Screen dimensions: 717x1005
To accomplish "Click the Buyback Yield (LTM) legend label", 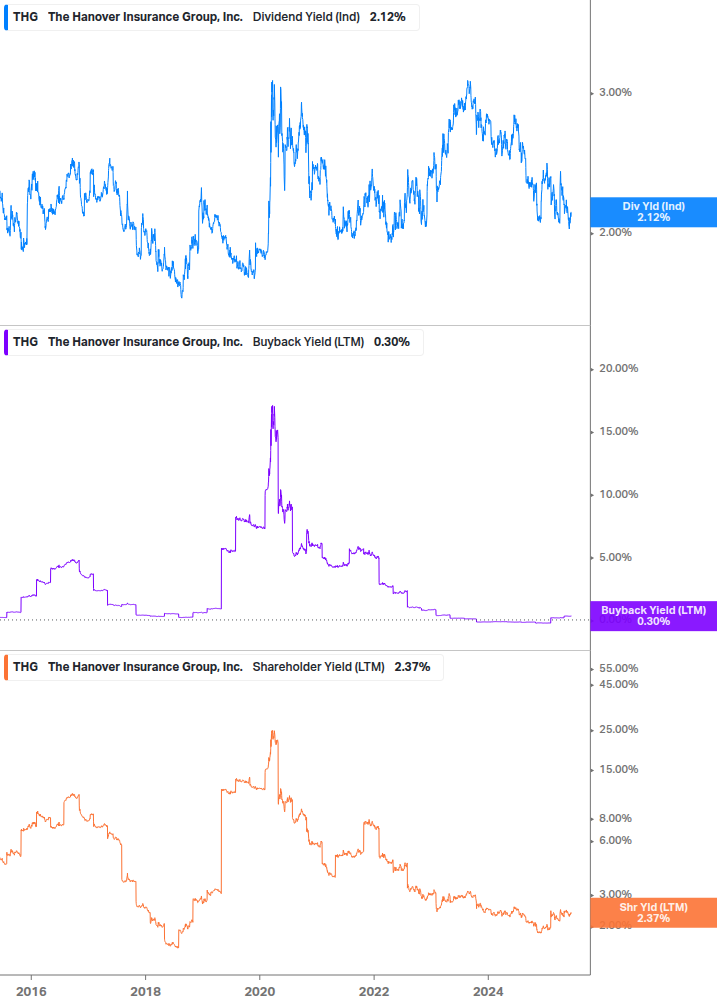I will [x=308, y=342].
